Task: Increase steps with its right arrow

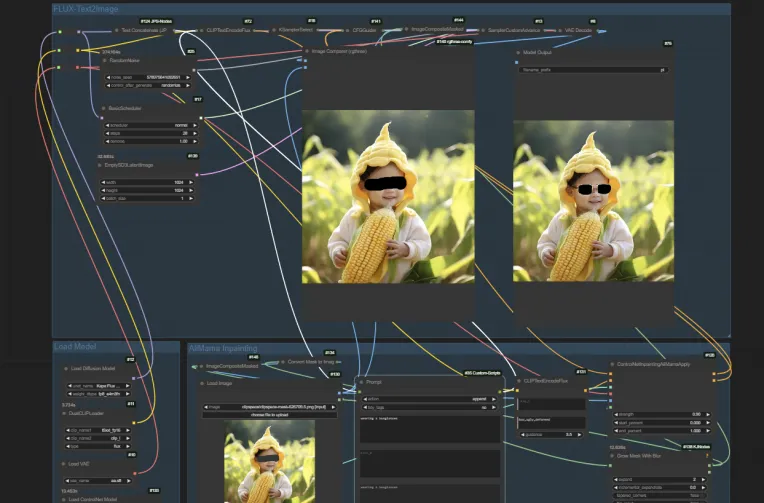Action: coord(195,133)
